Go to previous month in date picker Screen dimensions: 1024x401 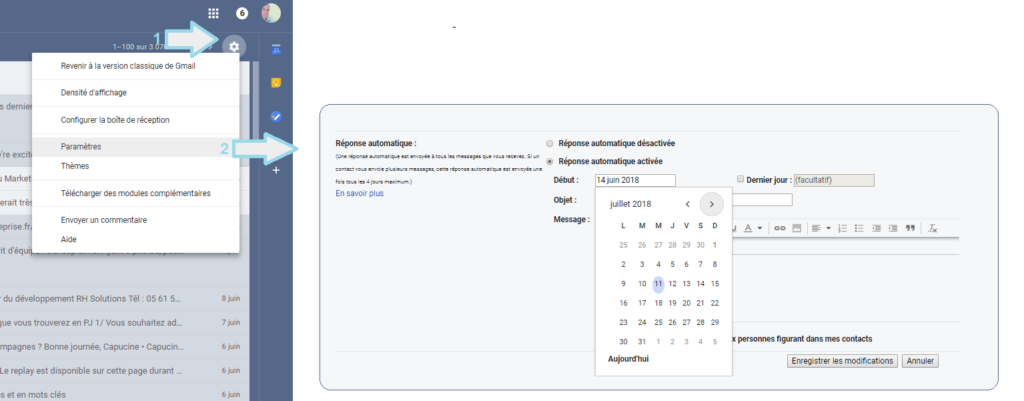(688, 204)
